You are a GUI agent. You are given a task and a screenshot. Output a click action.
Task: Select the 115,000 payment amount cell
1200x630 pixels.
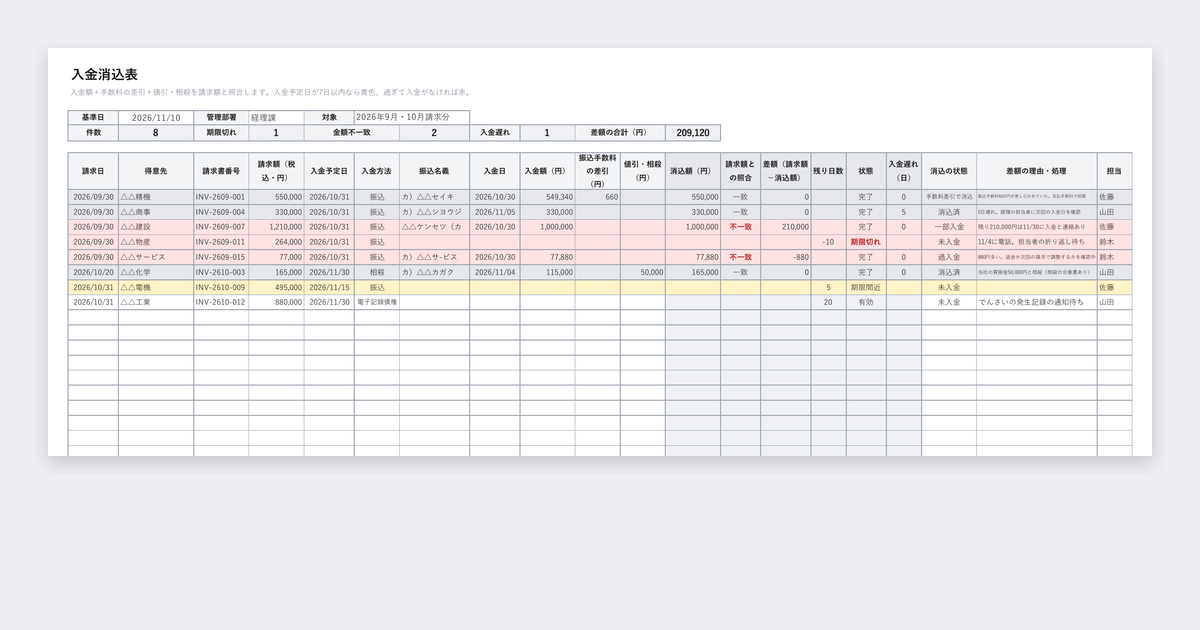pos(547,272)
